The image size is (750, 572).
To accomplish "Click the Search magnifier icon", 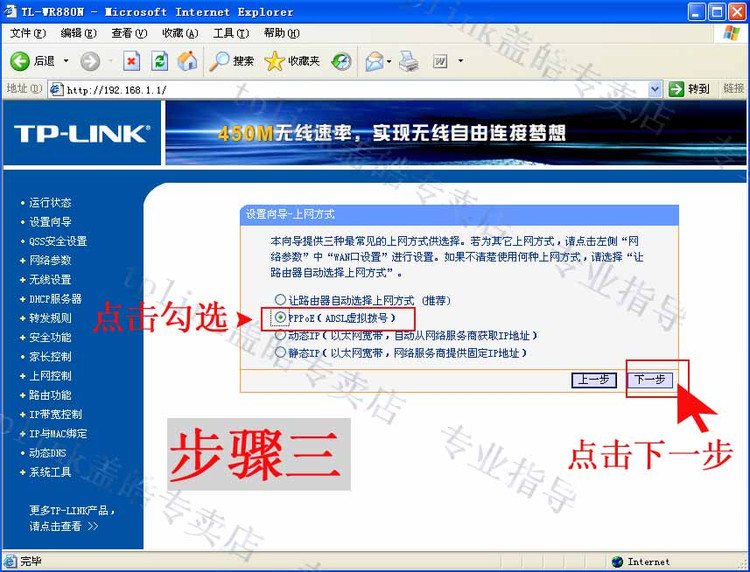I will tap(220, 61).
